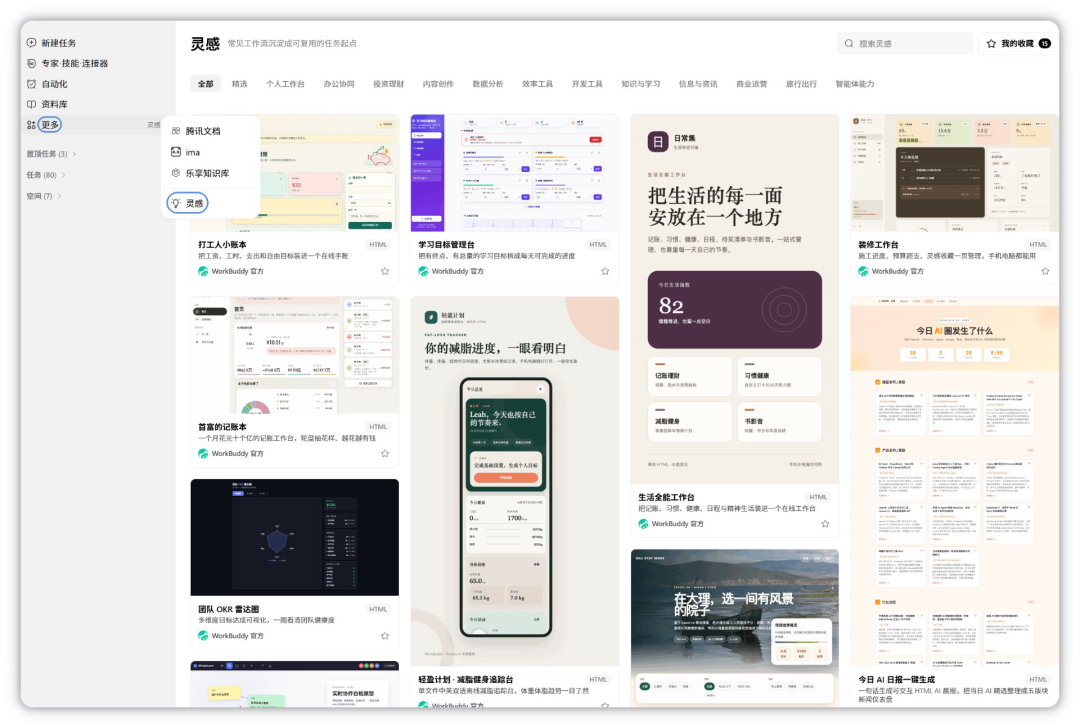Click 轻盈计划·减脂健身追踪台 title
Image resolution: width=1080 pixels, height=728 pixels.
tap(466, 680)
